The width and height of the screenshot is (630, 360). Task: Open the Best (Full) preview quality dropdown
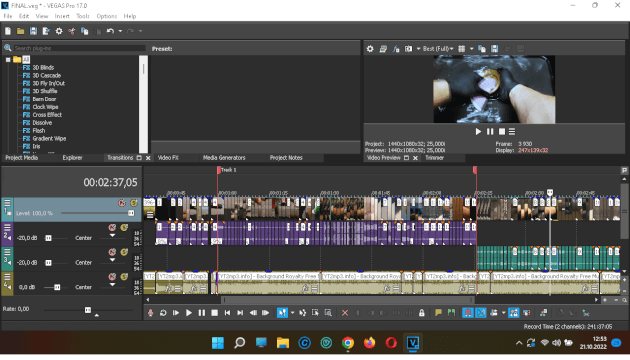click(438, 49)
